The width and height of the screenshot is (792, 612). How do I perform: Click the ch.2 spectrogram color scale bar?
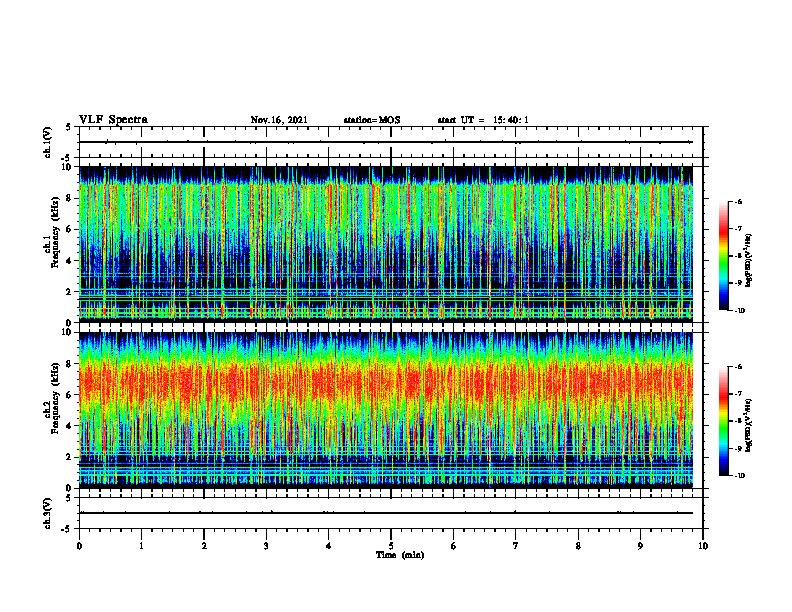point(723,421)
